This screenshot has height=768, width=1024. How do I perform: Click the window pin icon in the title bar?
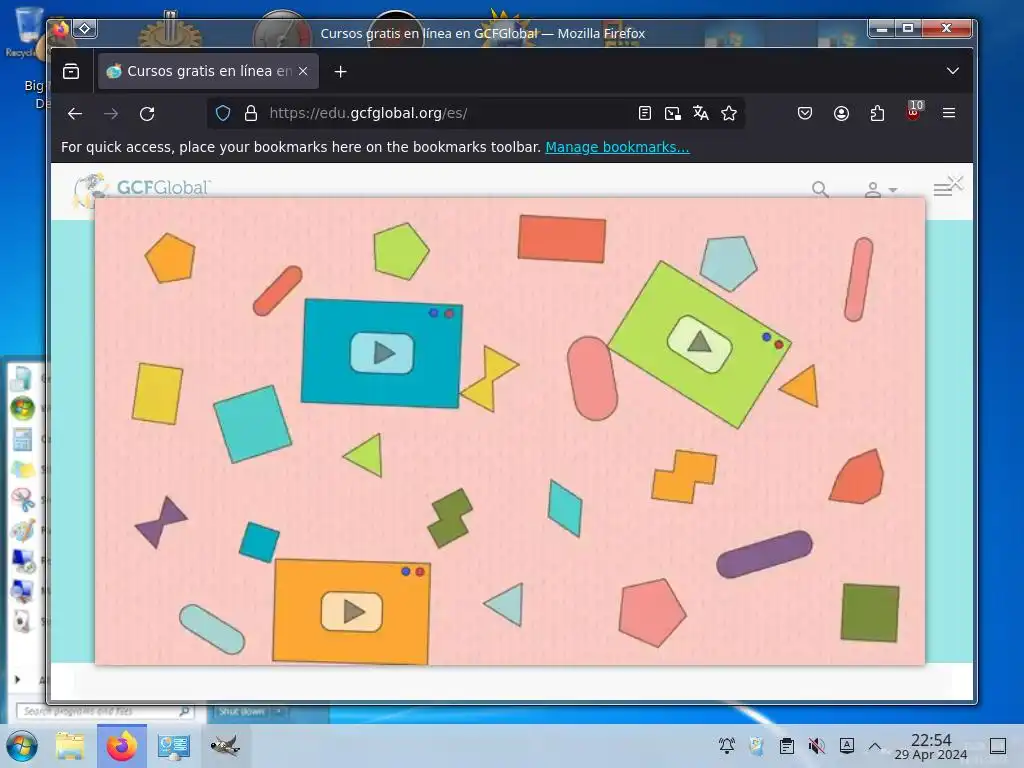tap(85, 28)
